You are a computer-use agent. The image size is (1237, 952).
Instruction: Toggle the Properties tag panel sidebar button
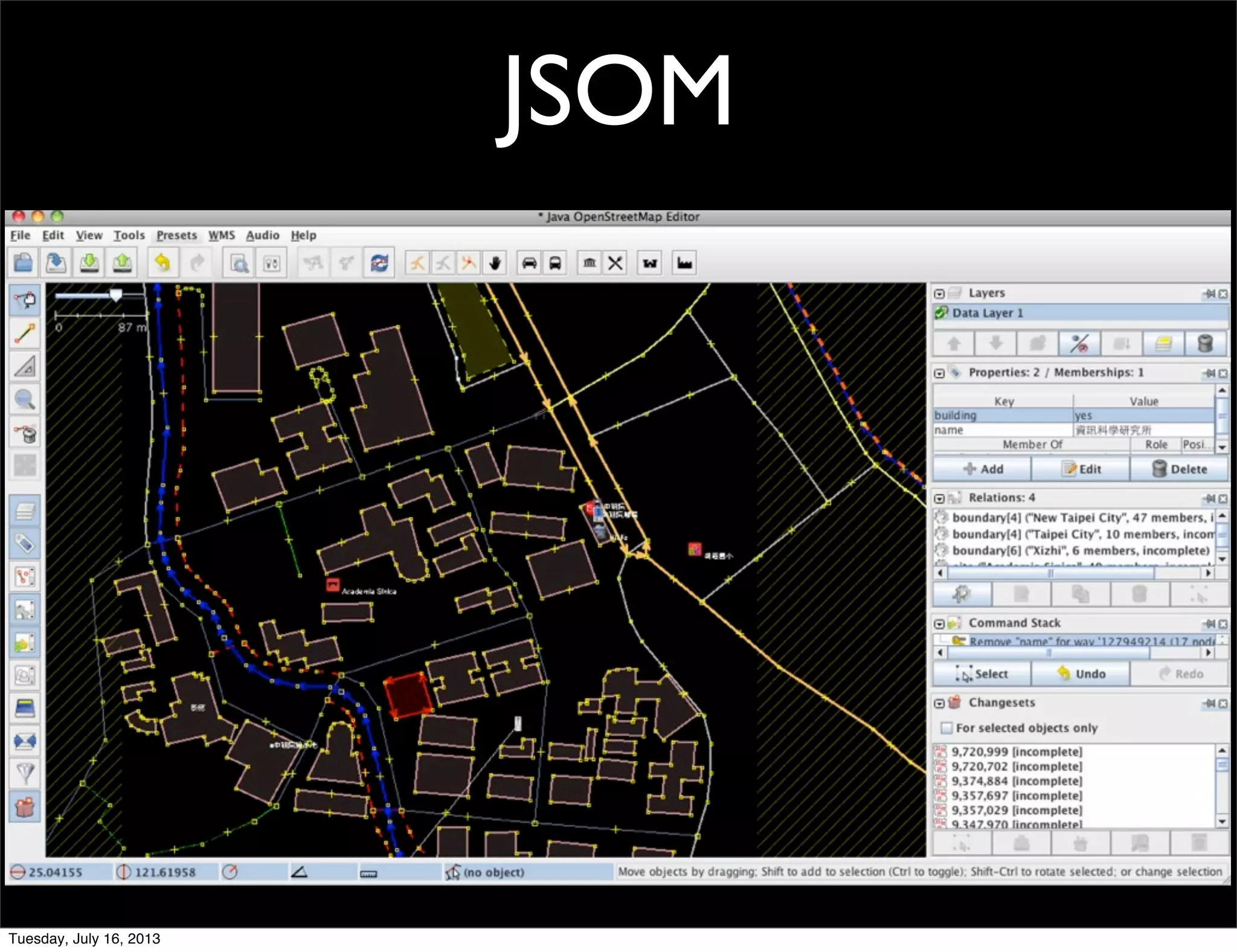25,544
